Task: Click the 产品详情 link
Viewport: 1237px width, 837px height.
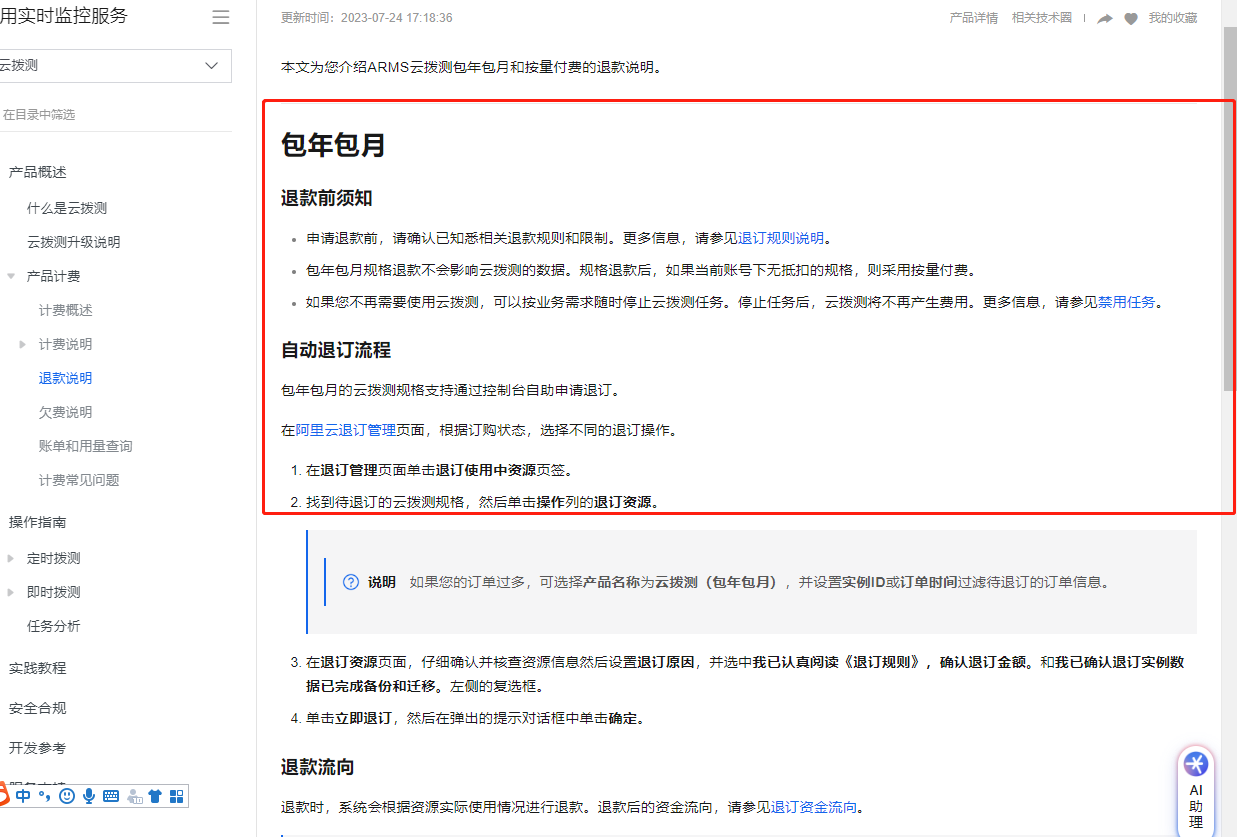Action: coord(974,18)
